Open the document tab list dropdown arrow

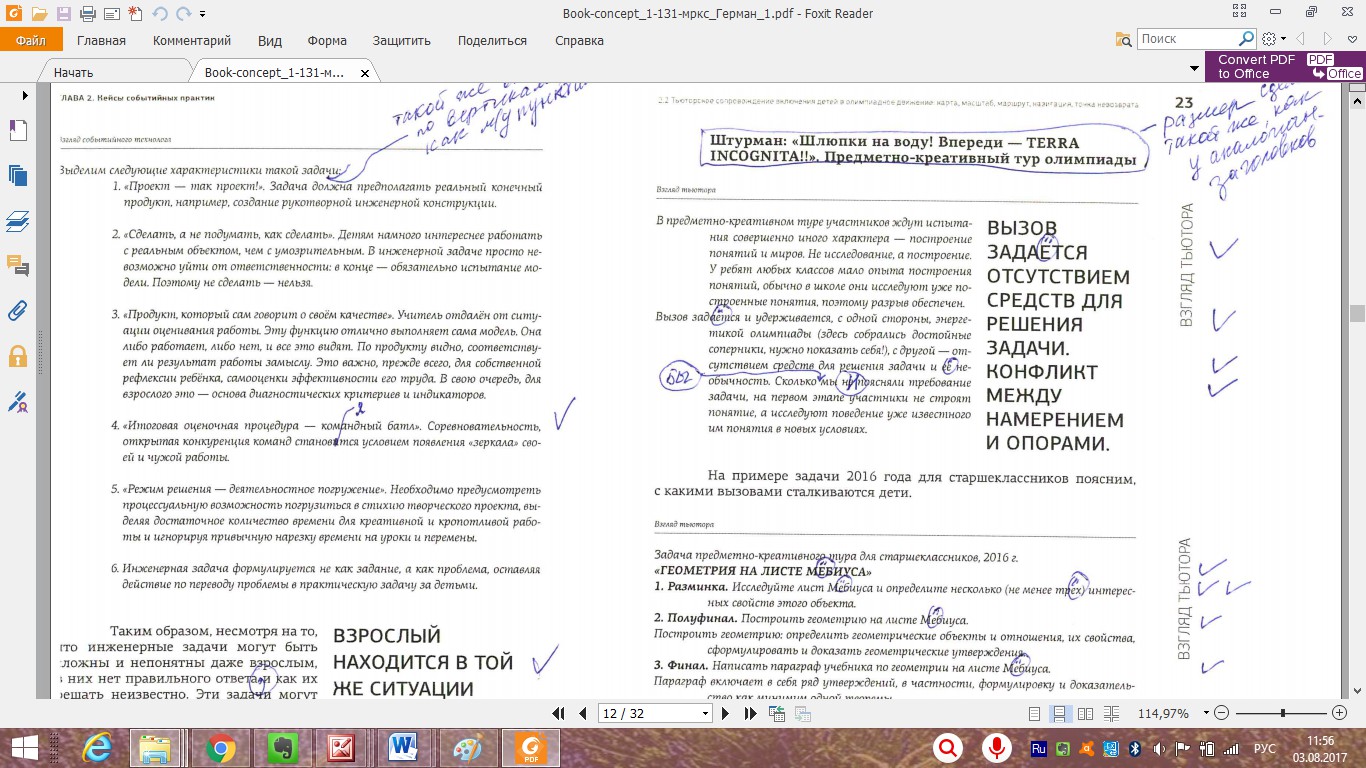(1194, 68)
